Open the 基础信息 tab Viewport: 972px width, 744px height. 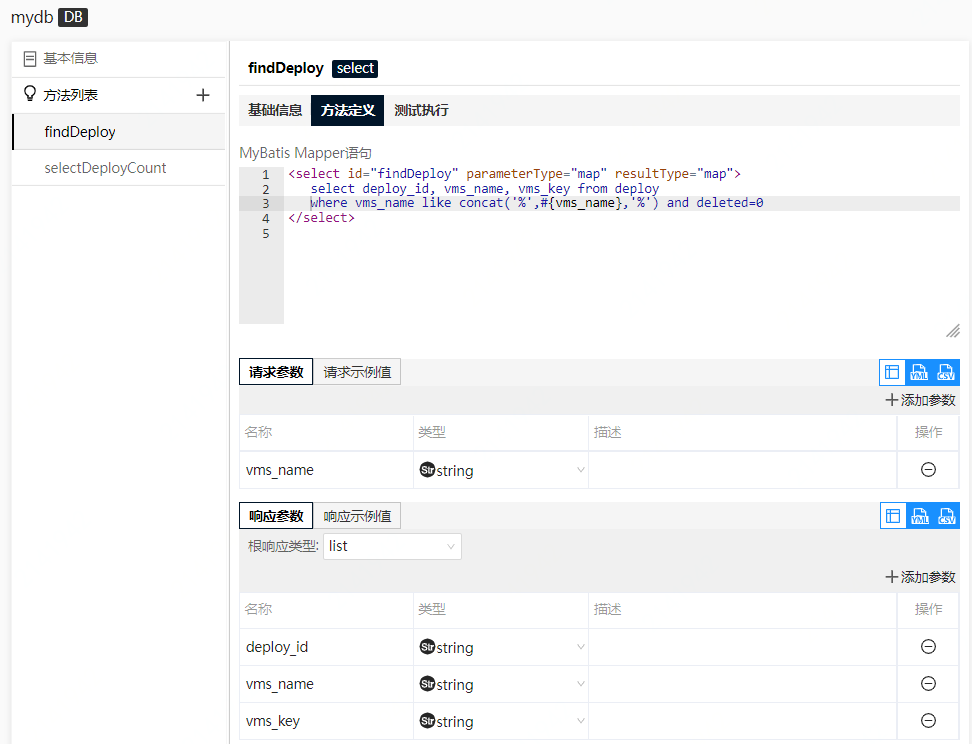[x=275, y=110]
